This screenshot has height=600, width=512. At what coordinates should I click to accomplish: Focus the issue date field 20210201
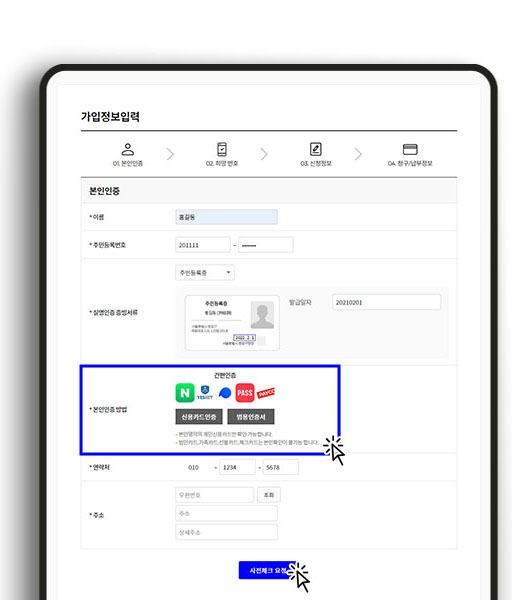pos(386,302)
